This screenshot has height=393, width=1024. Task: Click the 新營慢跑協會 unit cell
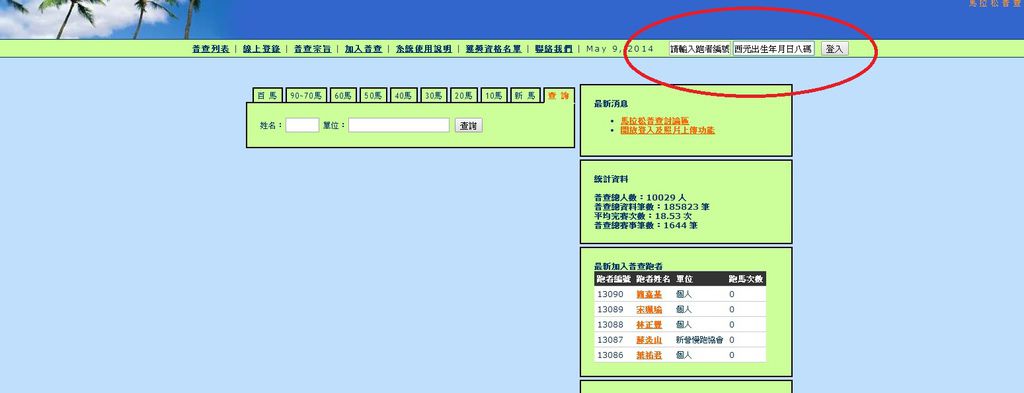point(699,340)
